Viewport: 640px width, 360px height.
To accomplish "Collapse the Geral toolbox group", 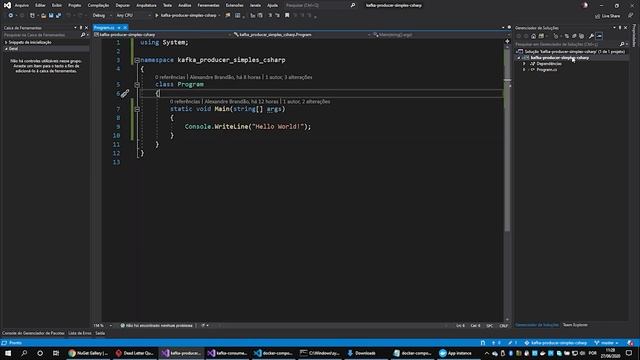I will [6, 49].
